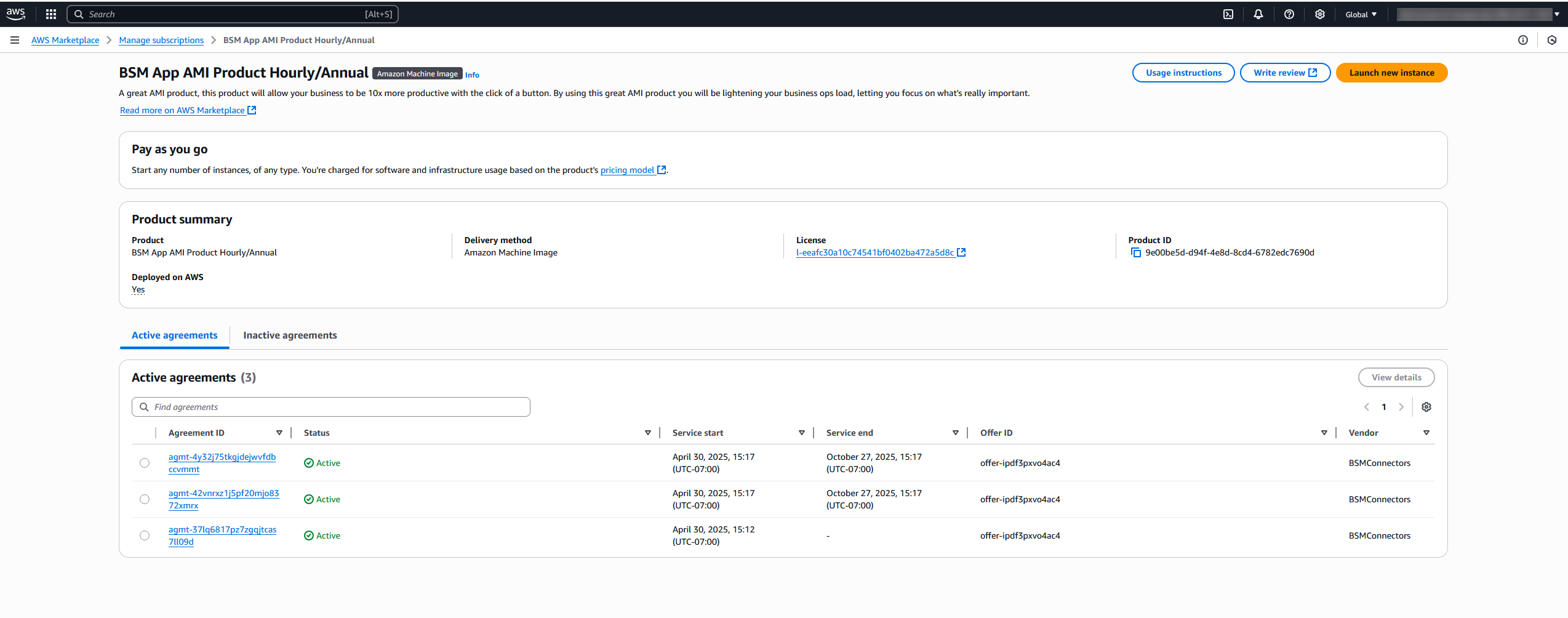Open agreements table preferences gear
This screenshot has height=618, width=1568.
coord(1426,406)
